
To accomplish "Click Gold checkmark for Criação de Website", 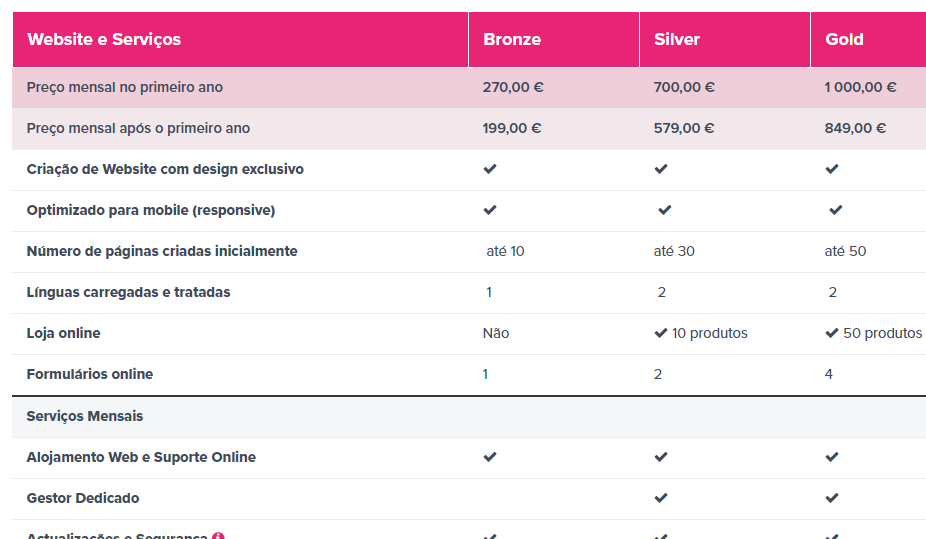I will (x=832, y=169).
